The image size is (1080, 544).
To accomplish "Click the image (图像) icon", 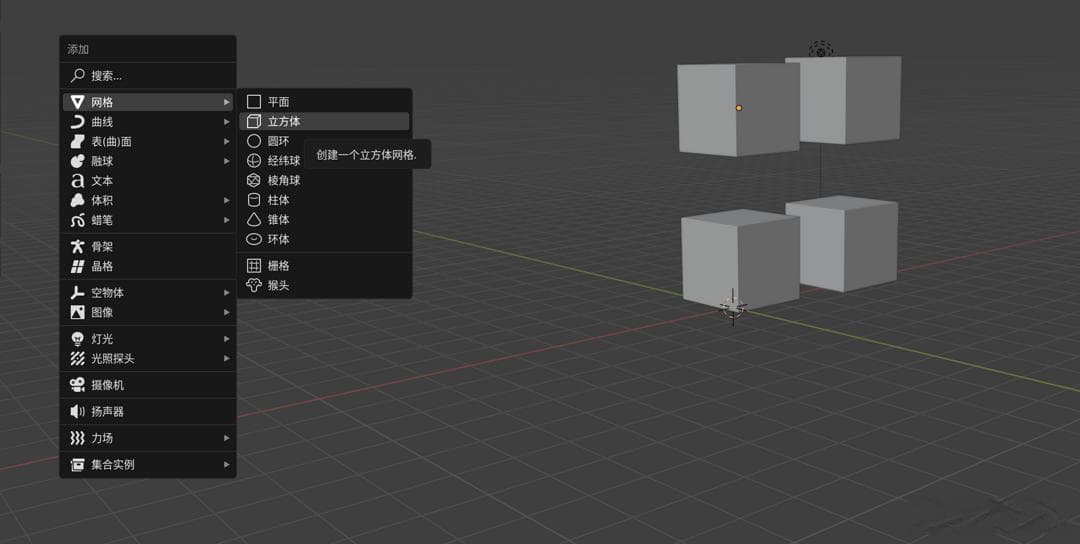I will [x=77, y=313].
